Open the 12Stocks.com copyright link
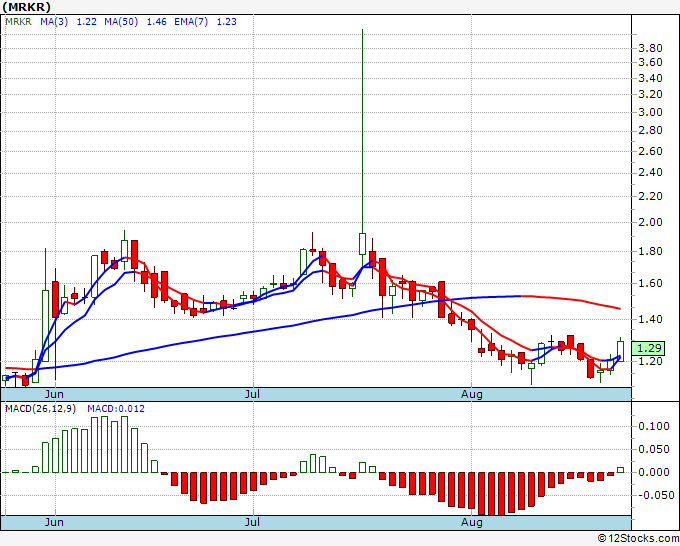680x546 pixels. pyautogui.click(x=638, y=538)
